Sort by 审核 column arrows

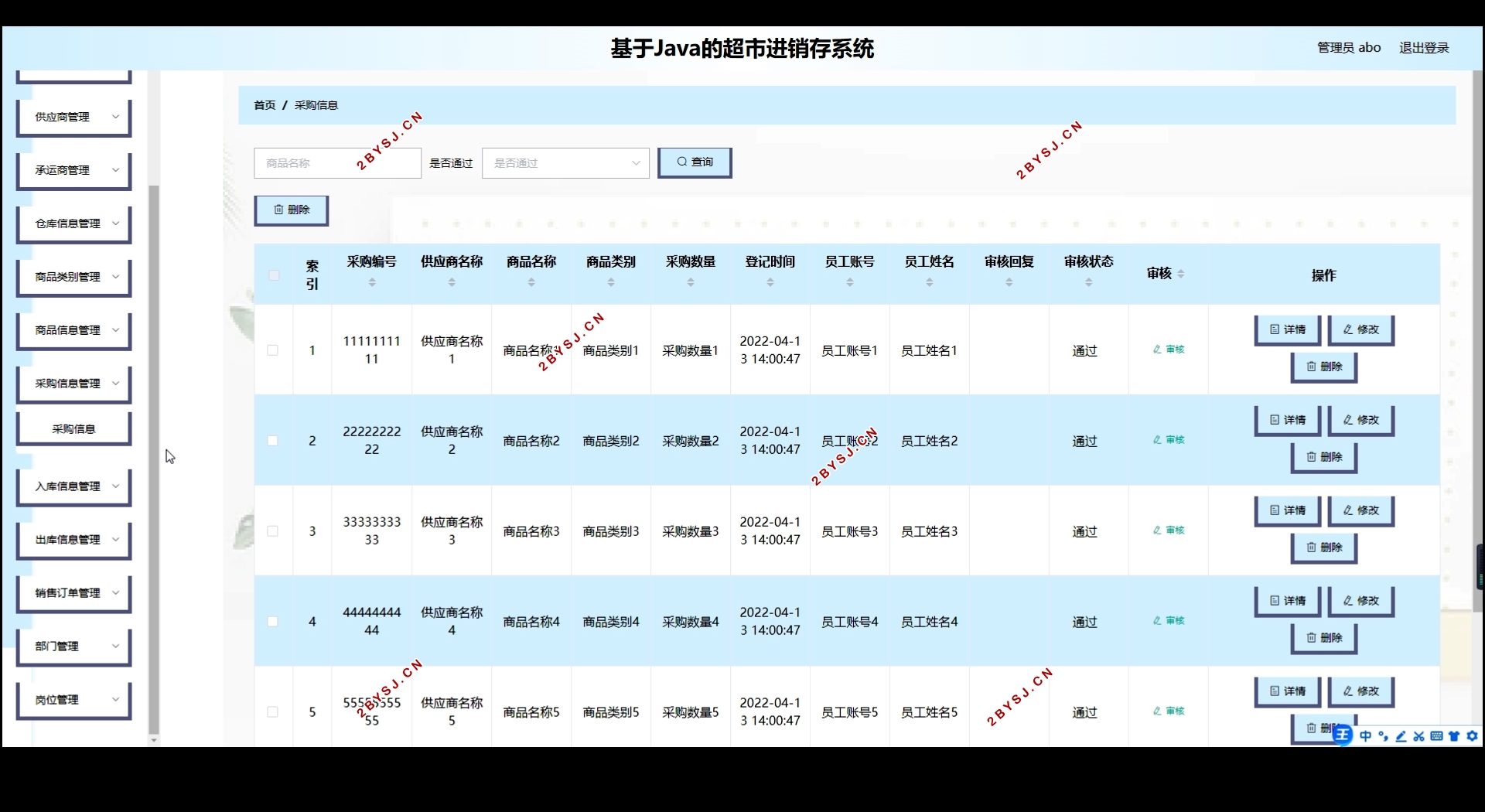(x=1181, y=274)
